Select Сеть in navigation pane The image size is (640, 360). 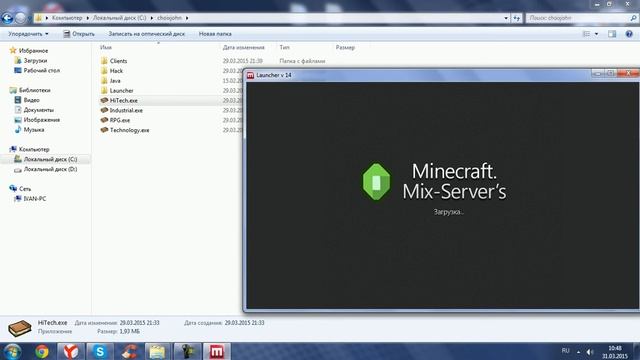point(24,189)
